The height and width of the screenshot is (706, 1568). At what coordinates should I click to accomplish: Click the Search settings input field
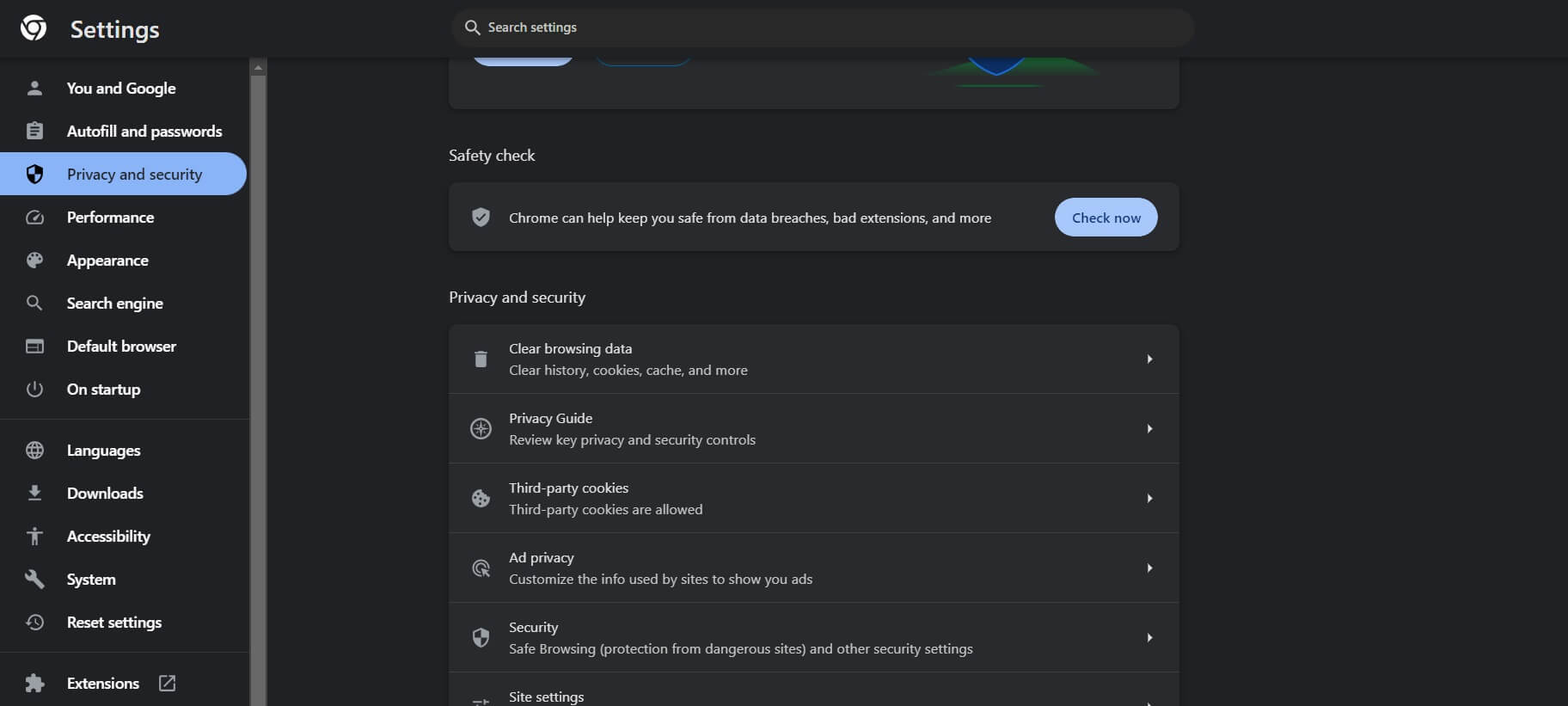click(825, 28)
